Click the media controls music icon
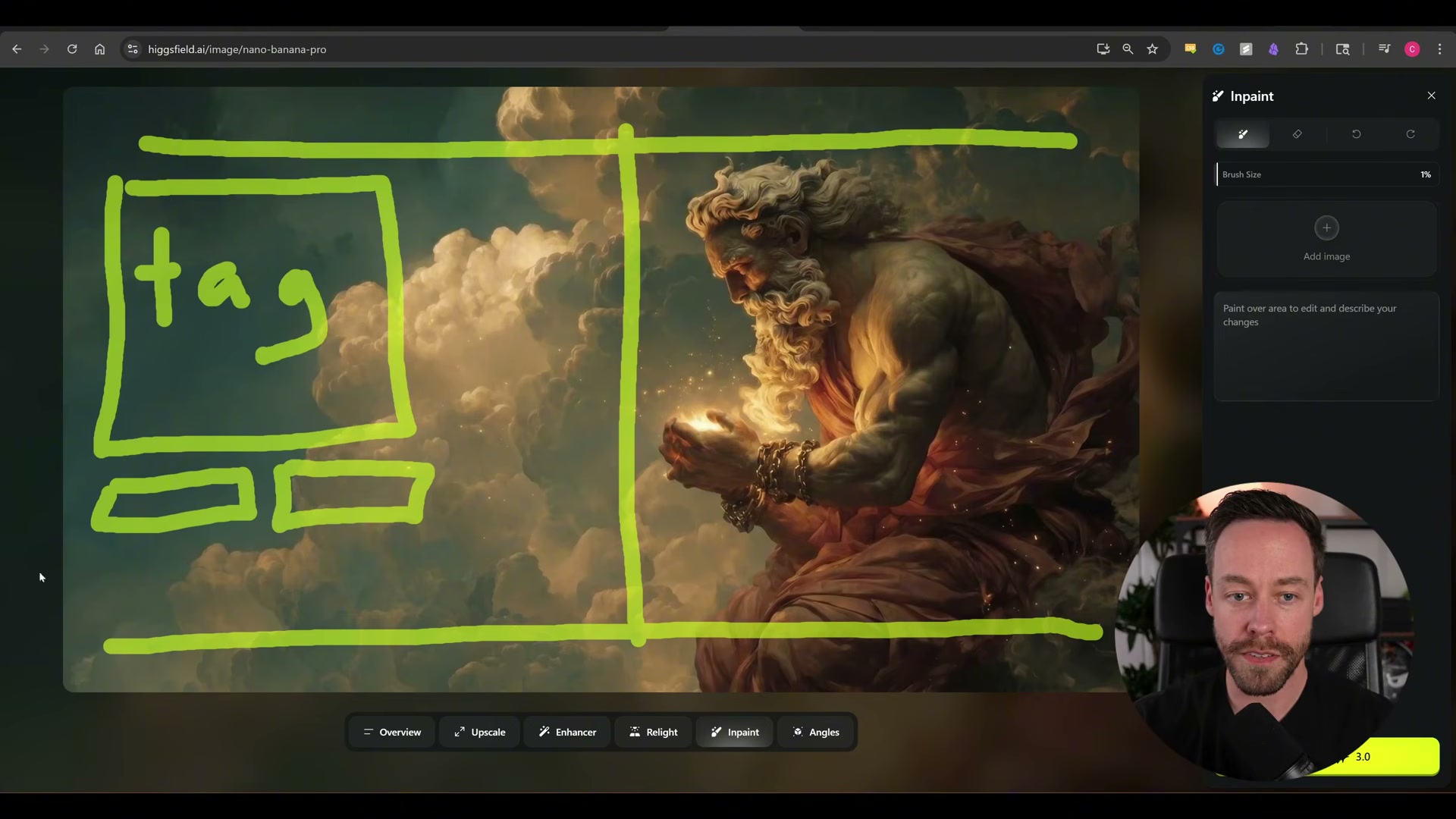The width and height of the screenshot is (1456, 819). tap(1383, 49)
